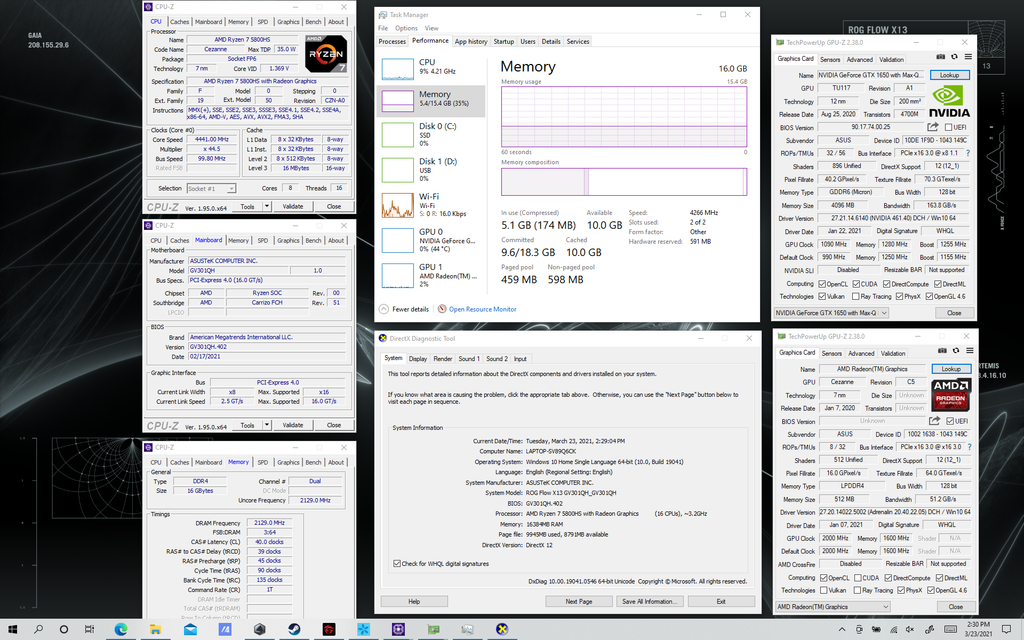This screenshot has height=640, width=1024.
Task: Open the Sensors tab in NVIDIA GPU-Z window
Action: pos(830,59)
